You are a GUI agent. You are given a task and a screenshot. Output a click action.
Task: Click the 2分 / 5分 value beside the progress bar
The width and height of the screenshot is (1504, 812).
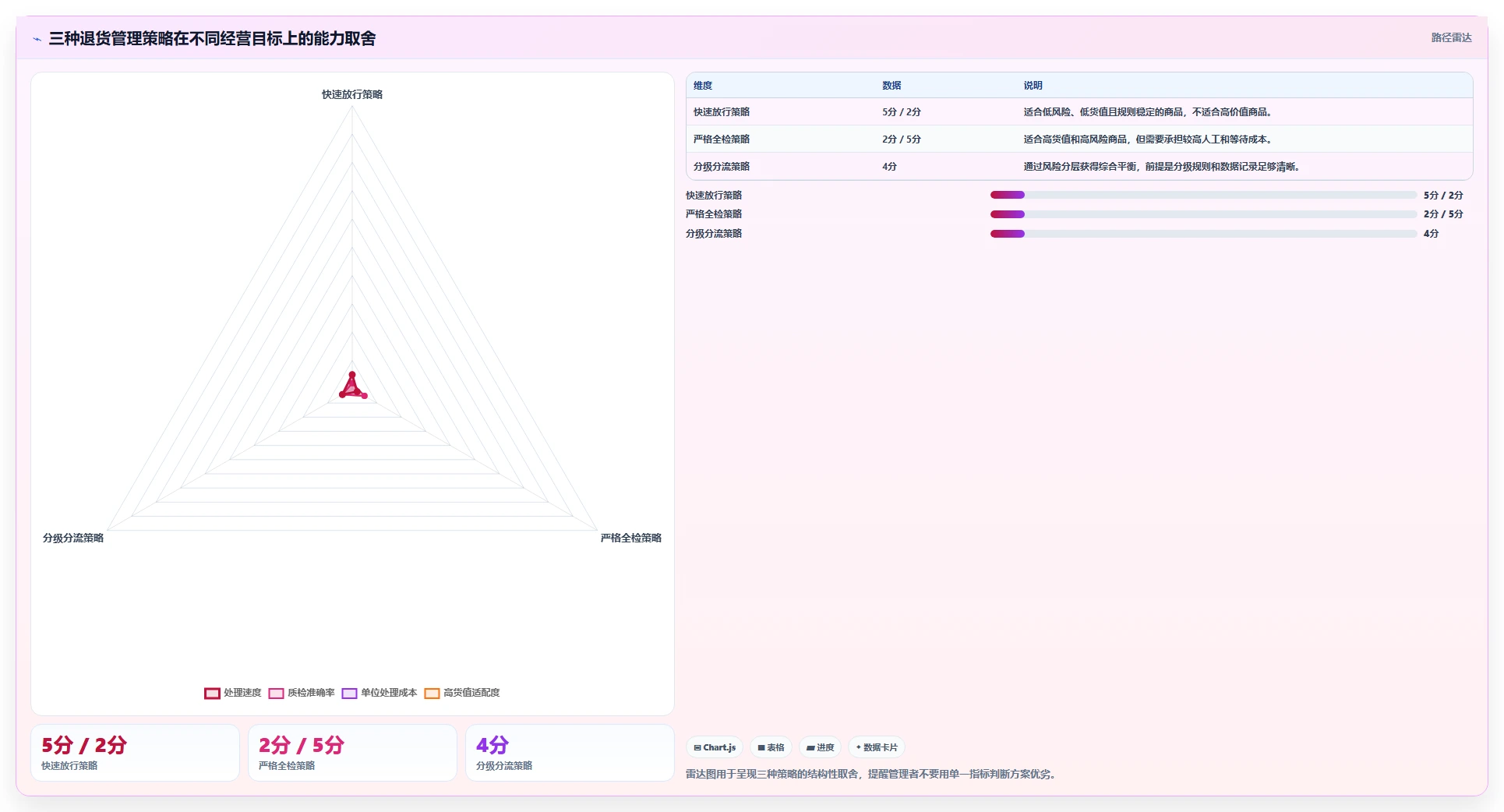coord(1443,214)
